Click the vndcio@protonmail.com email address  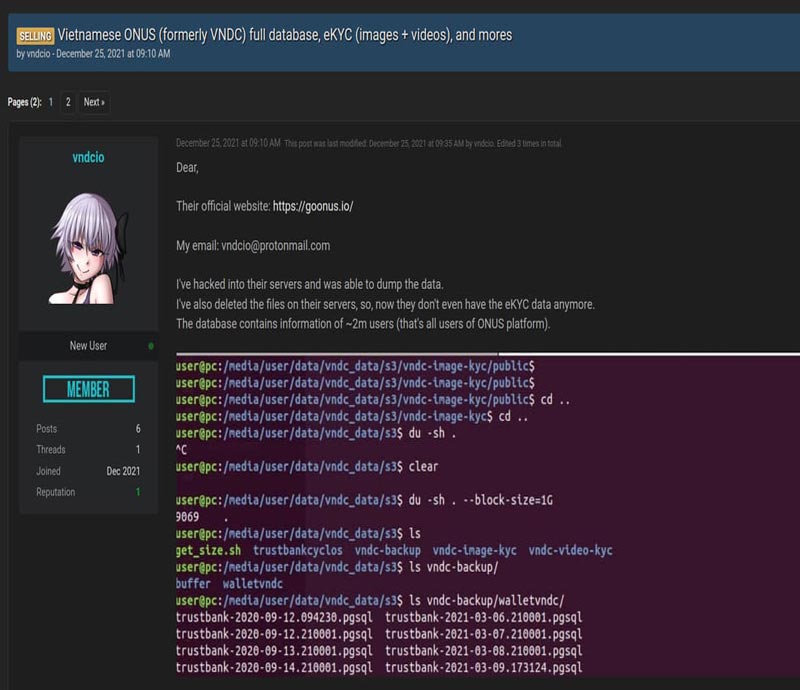pyautogui.click(x=276, y=245)
